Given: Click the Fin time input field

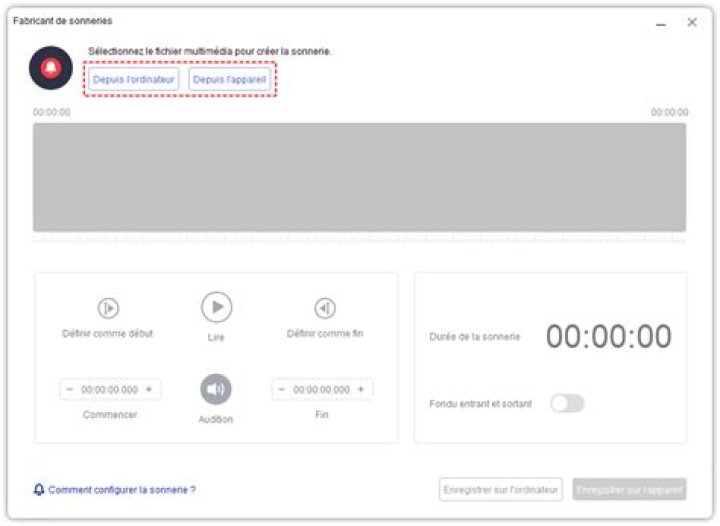Looking at the screenshot, I should [322, 389].
